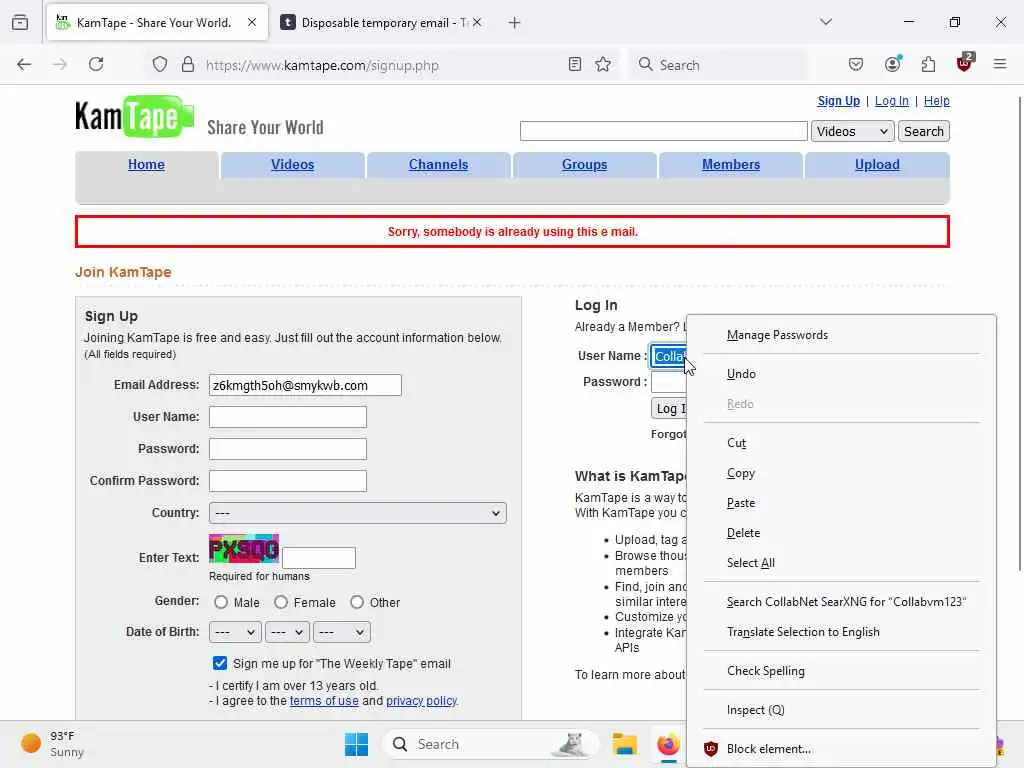Expand the Country dropdown
The height and width of the screenshot is (768, 1024).
tap(358, 513)
